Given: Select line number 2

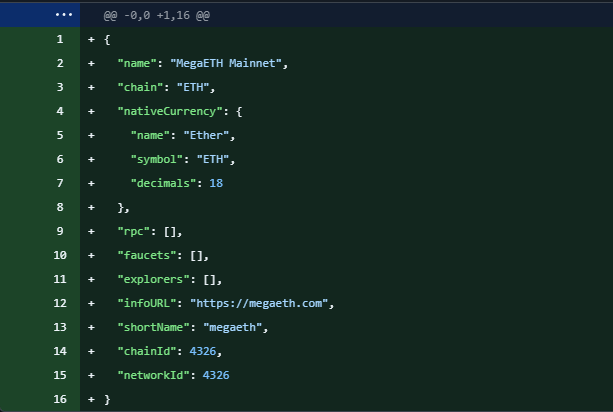Looking at the screenshot, I should tap(60, 63).
